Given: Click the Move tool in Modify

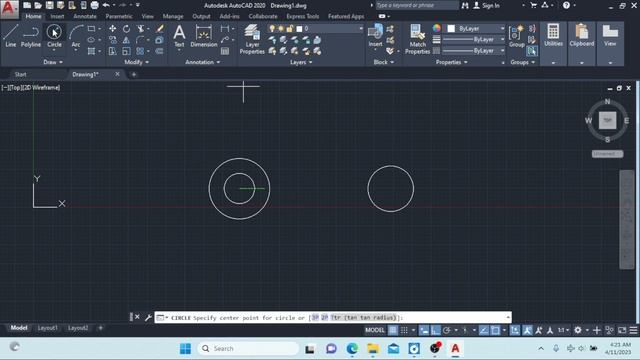Looking at the screenshot, I should point(112,29).
